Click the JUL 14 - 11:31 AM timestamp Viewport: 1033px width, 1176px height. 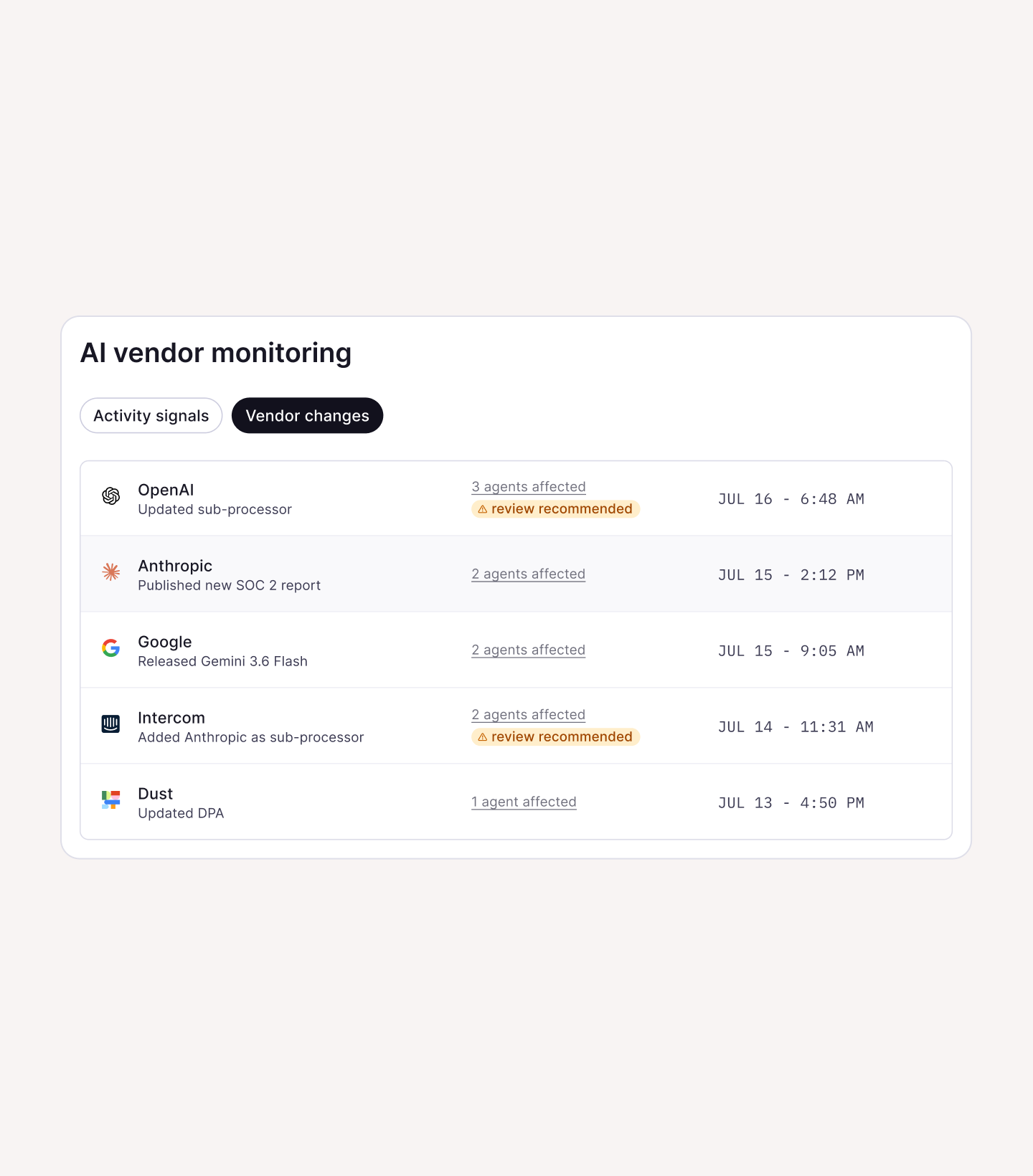[x=796, y=727]
